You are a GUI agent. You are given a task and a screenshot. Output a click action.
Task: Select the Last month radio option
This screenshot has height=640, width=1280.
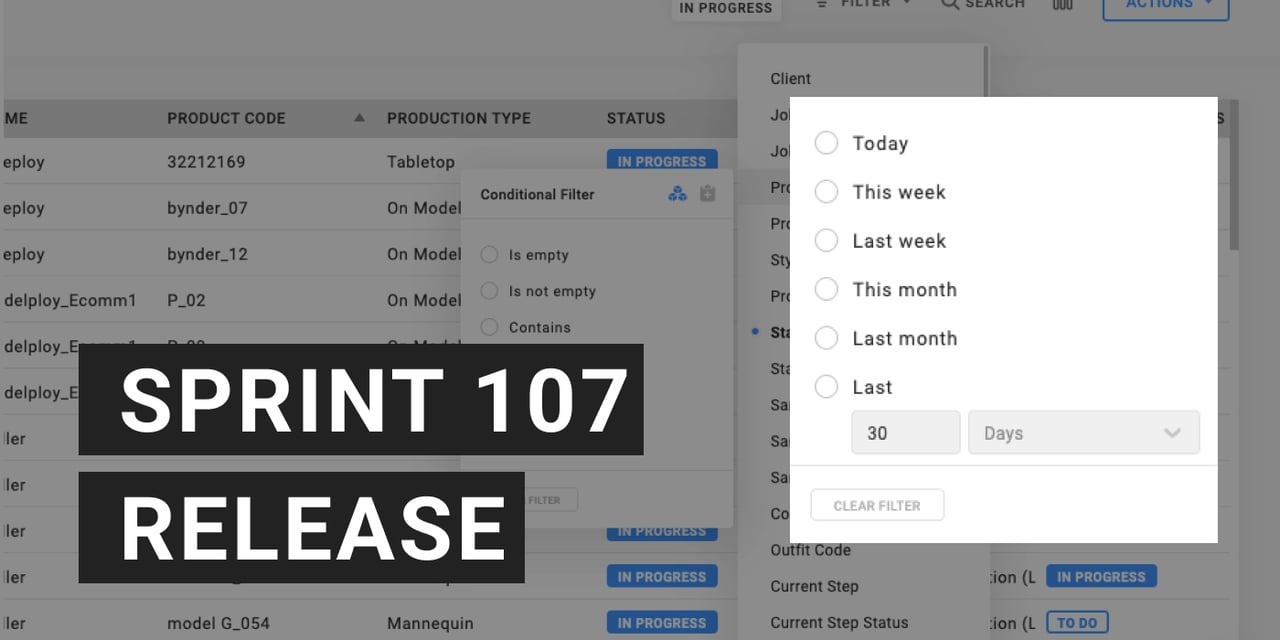[826, 338]
